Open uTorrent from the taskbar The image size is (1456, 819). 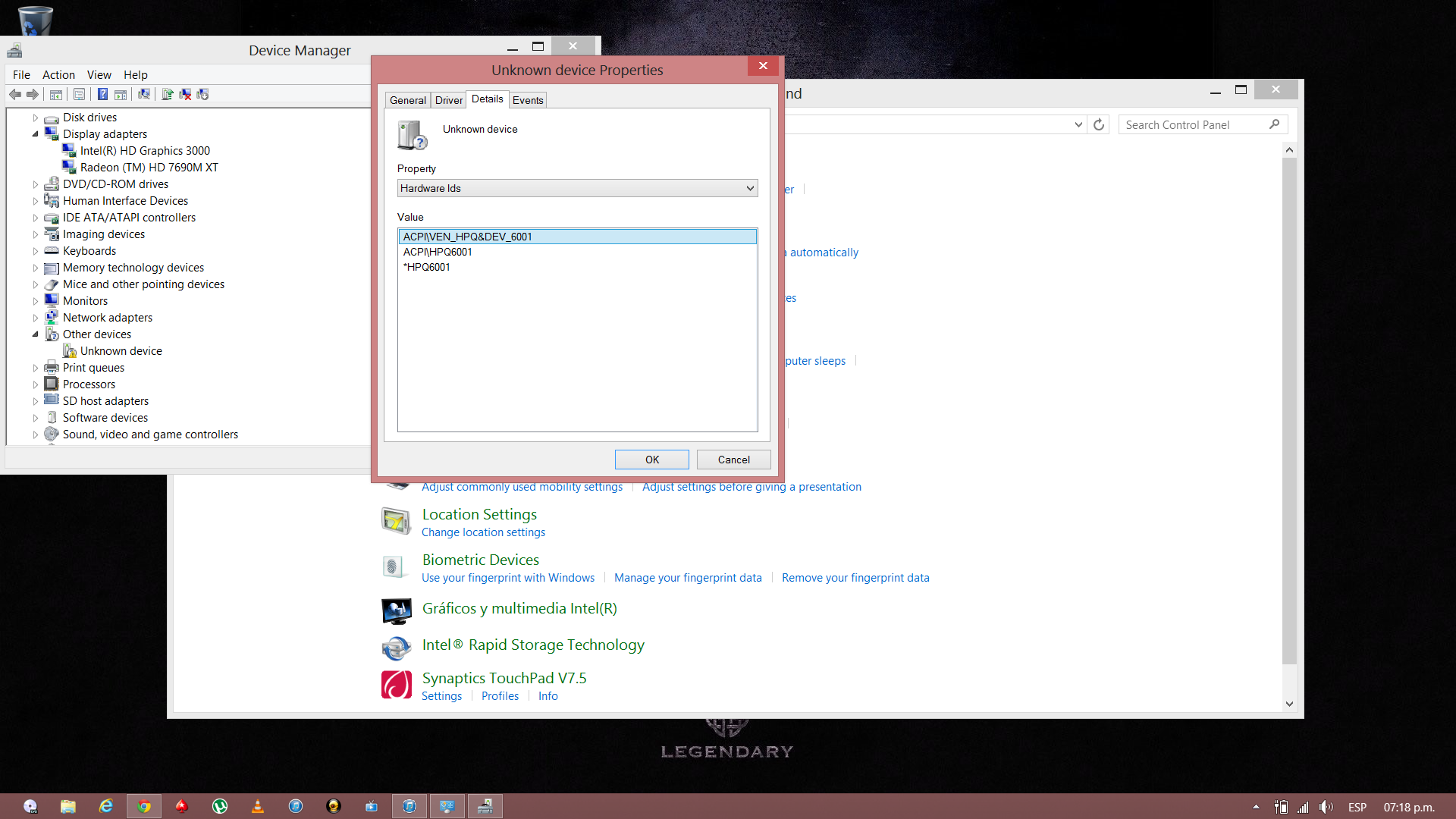220,806
